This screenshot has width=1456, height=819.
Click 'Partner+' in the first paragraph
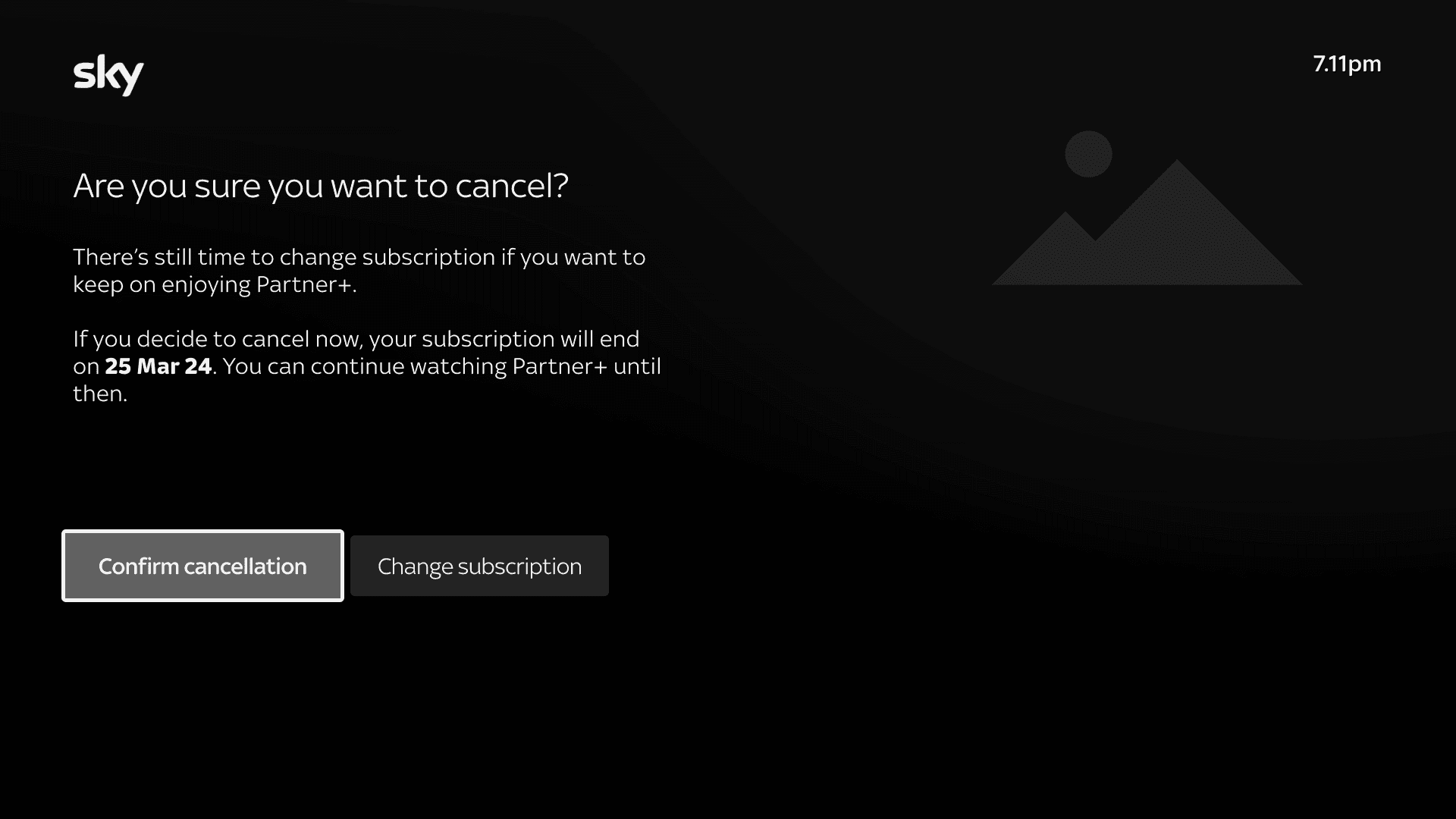coord(306,284)
